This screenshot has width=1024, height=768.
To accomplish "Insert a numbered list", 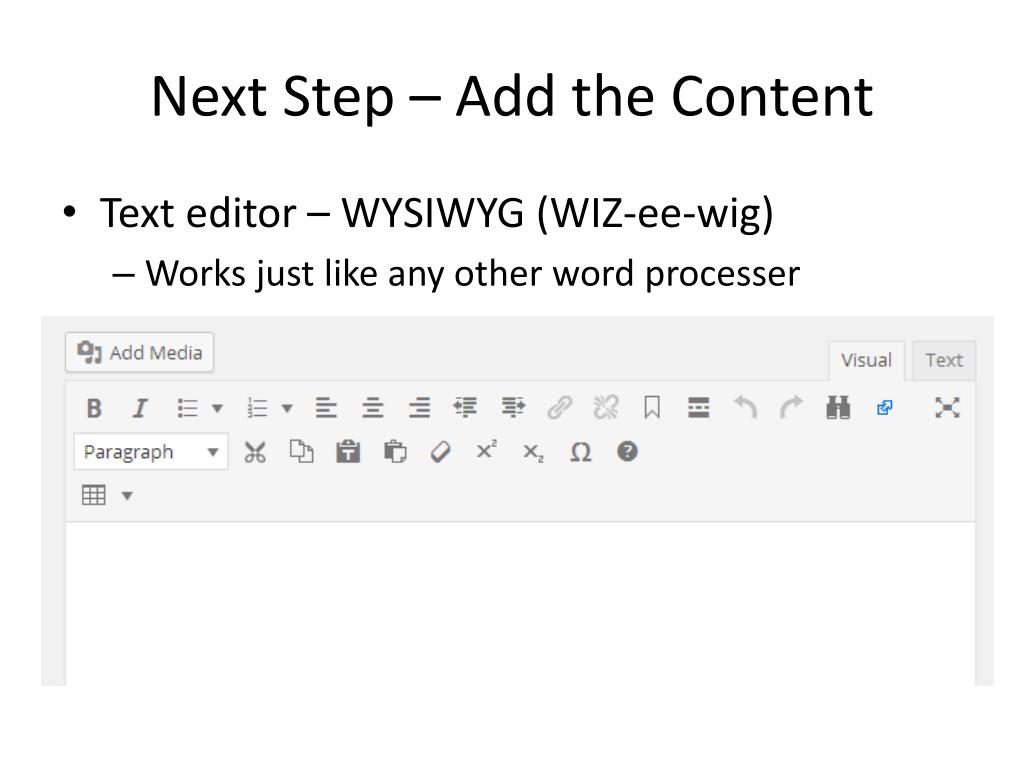I will click(x=257, y=408).
